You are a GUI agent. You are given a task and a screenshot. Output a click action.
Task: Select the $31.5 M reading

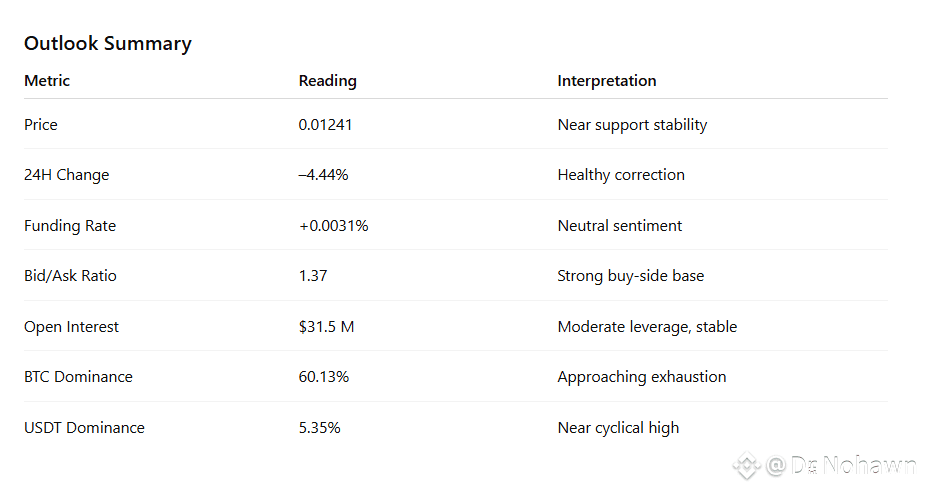326,327
